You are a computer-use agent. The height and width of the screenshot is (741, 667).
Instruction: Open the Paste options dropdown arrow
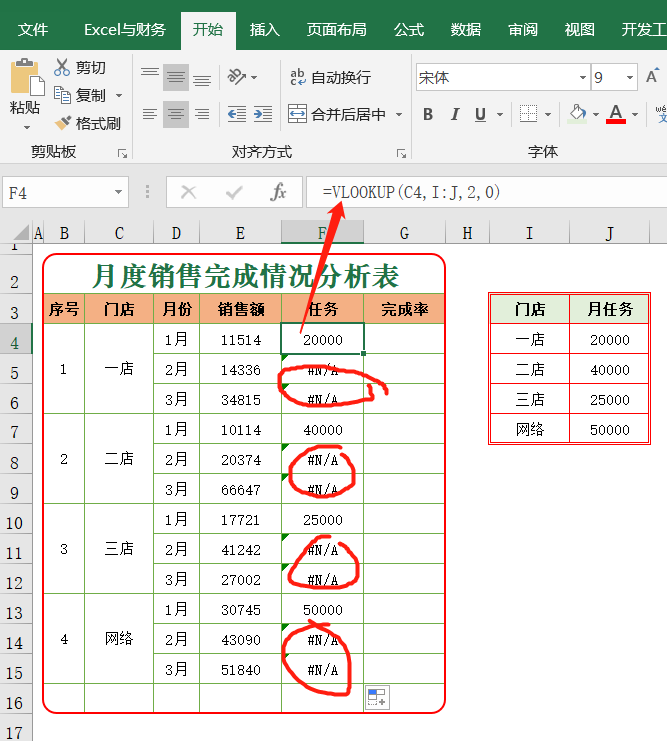click(x=27, y=128)
